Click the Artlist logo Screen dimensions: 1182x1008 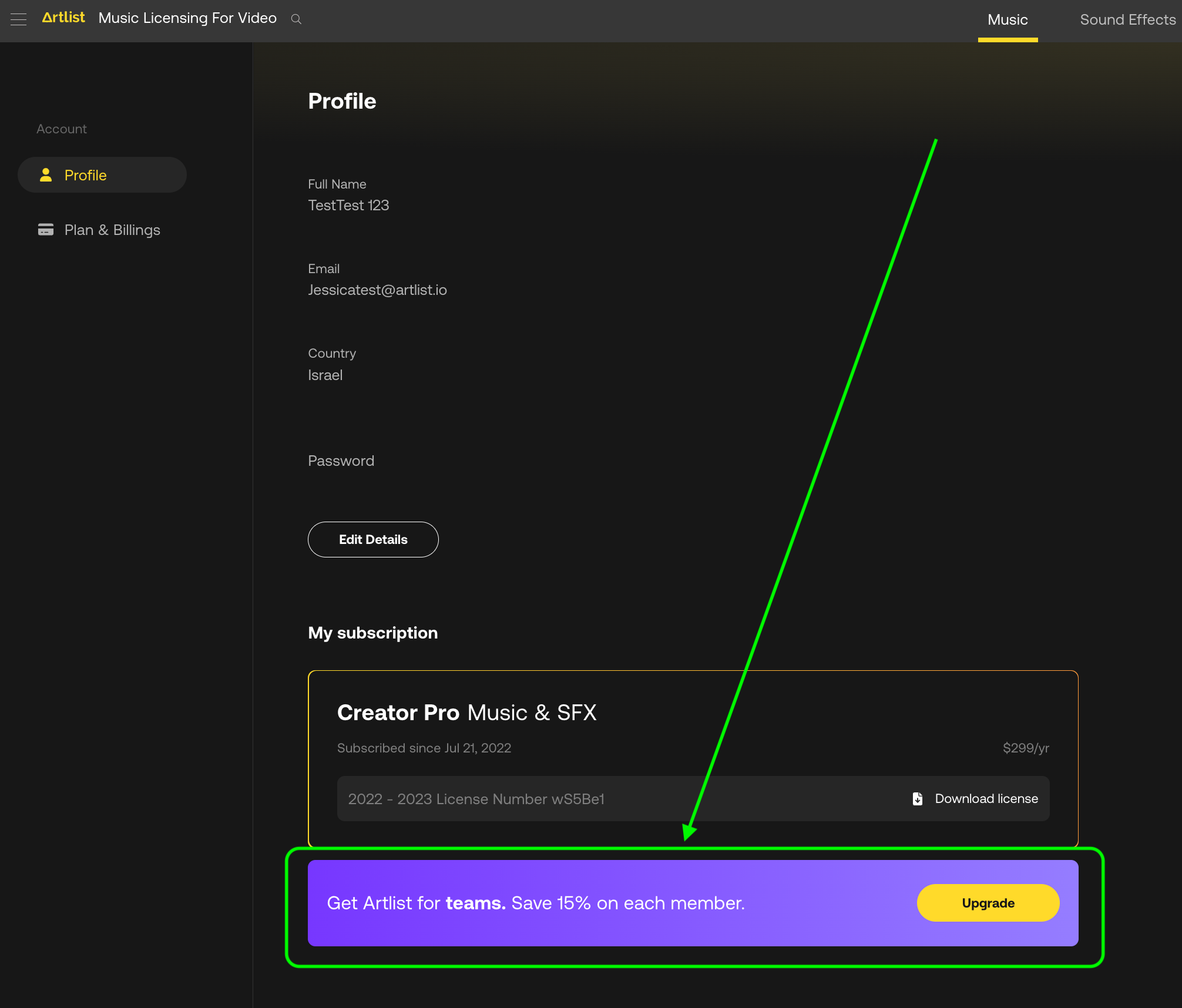pyautogui.click(x=63, y=18)
